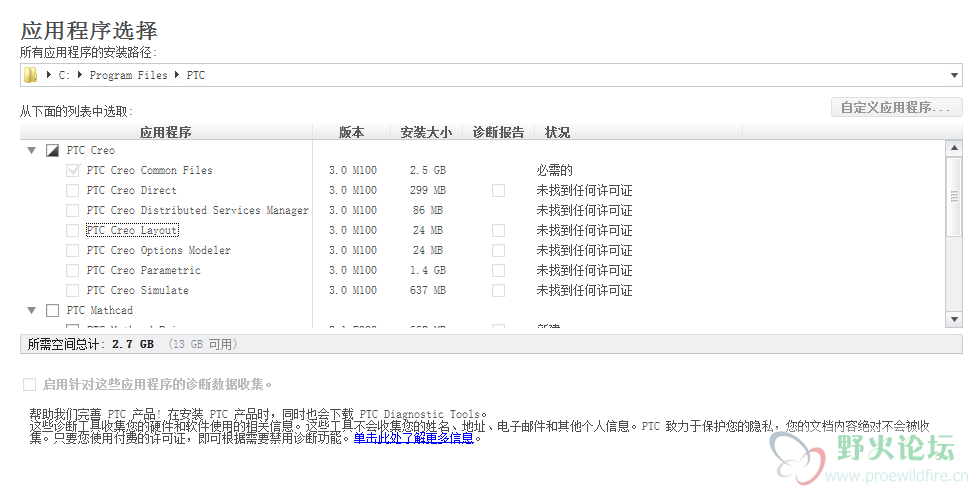Expand arrow before Program Files in path
The image size is (978, 494).
pyautogui.click(x=80, y=75)
